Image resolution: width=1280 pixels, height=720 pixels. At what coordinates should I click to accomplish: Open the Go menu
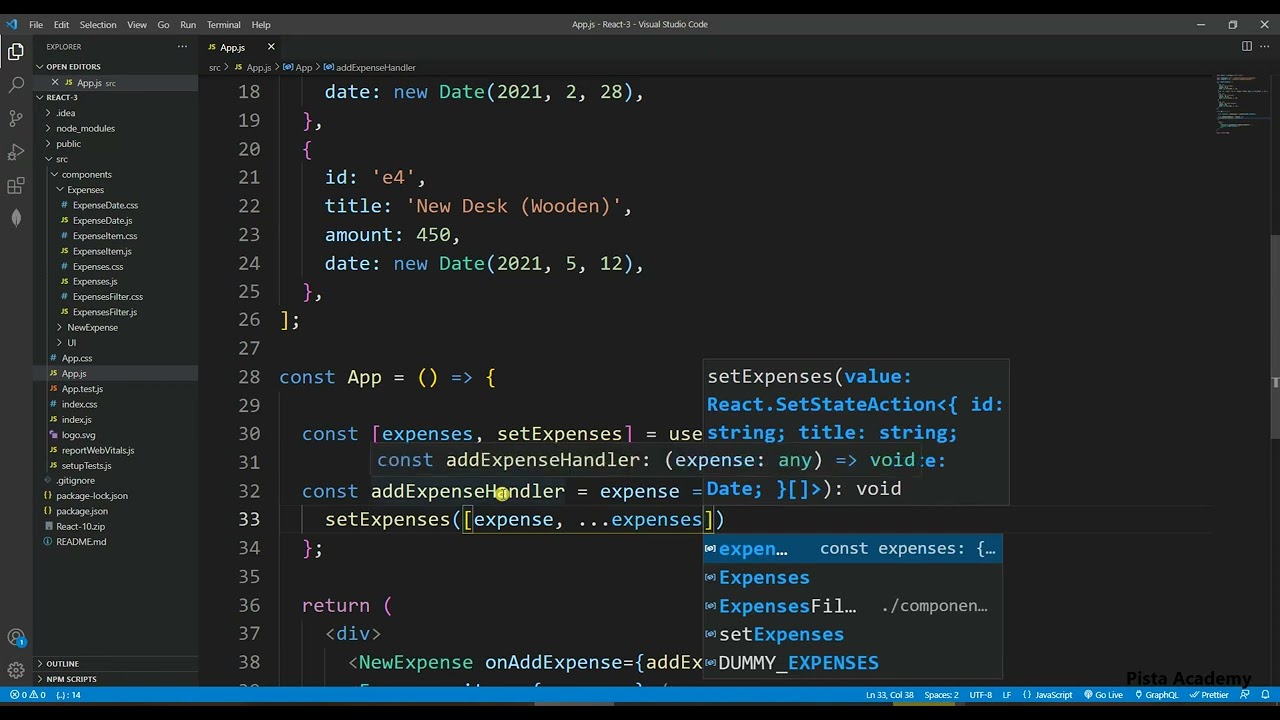(x=163, y=24)
